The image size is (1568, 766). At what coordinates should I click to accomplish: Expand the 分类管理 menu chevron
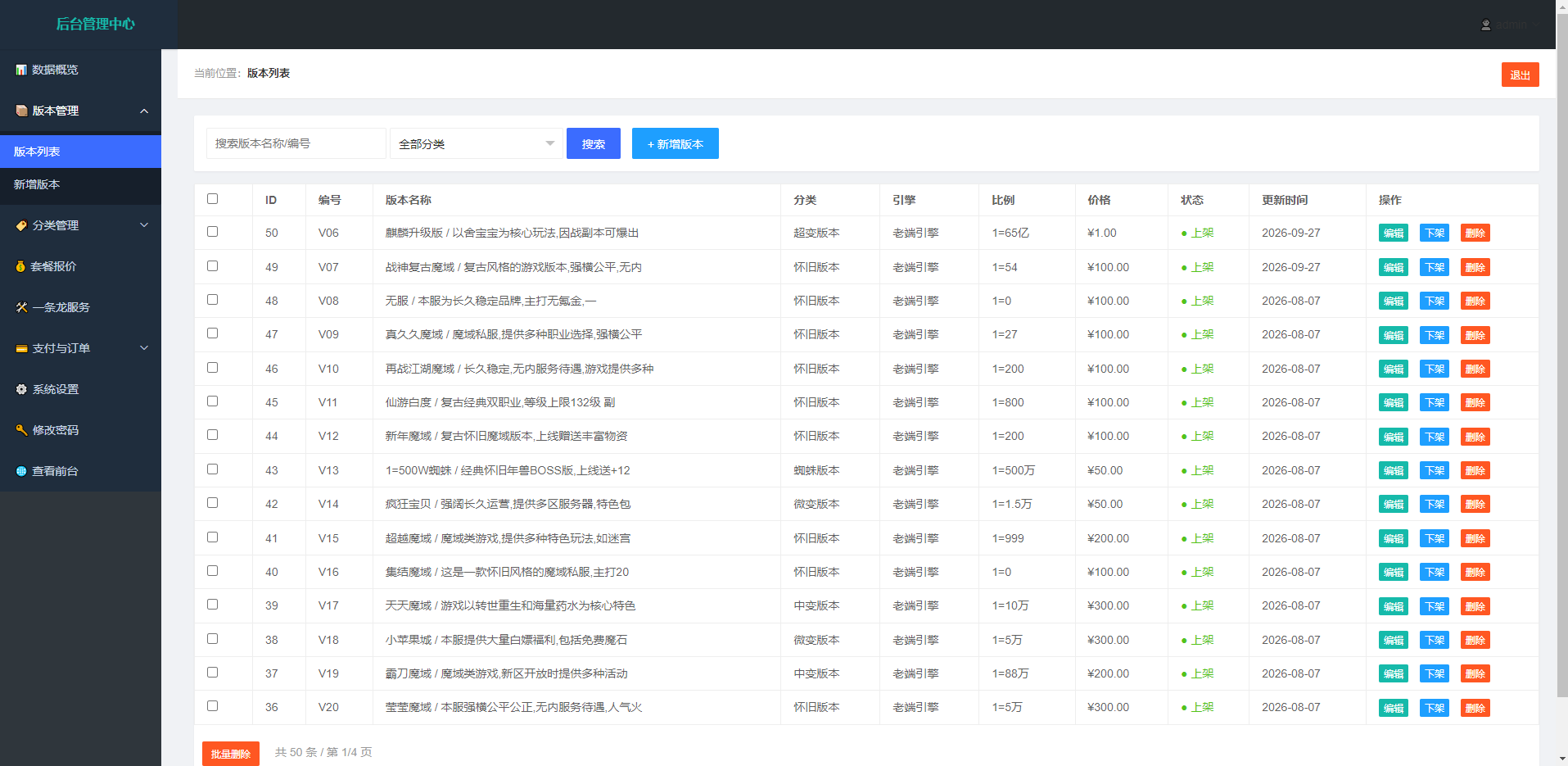tap(144, 225)
